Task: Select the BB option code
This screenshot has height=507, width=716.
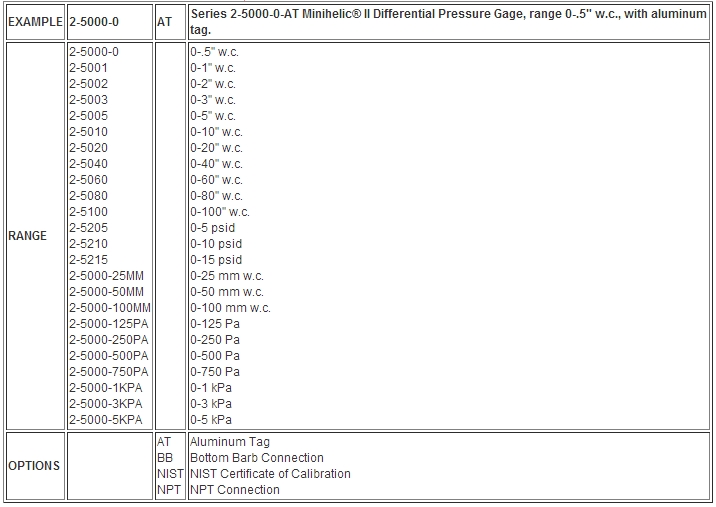Action: click(165, 458)
